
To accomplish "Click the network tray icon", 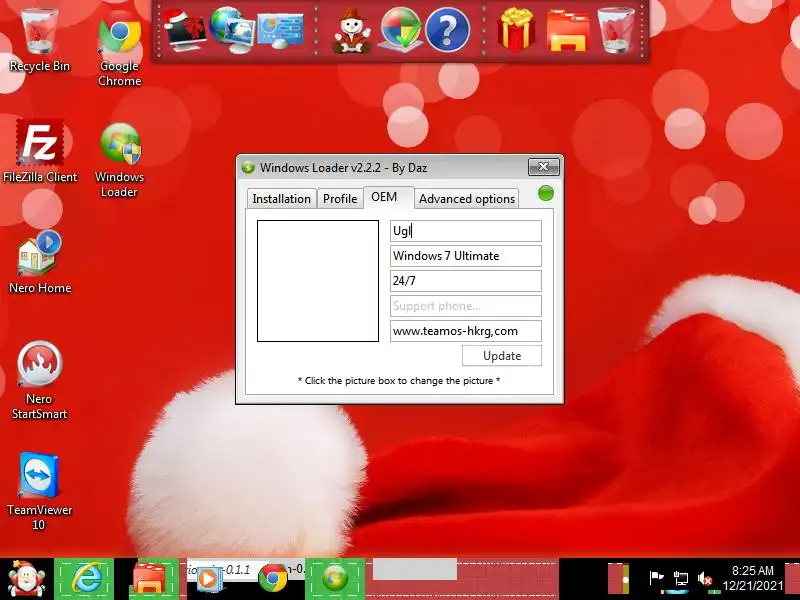I will pyautogui.click(x=680, y=579).
